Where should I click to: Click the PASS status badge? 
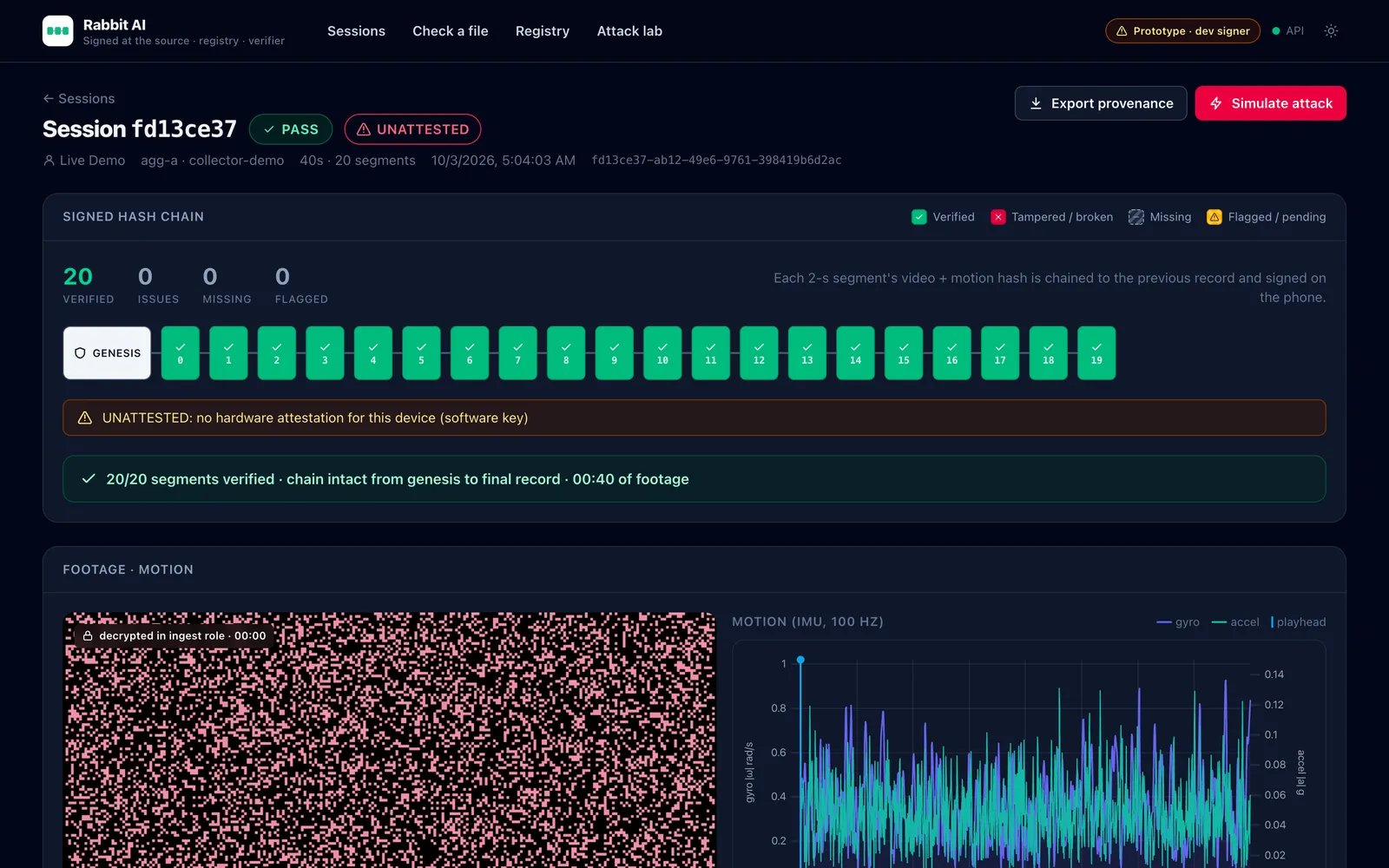click(x=291, y=129)
